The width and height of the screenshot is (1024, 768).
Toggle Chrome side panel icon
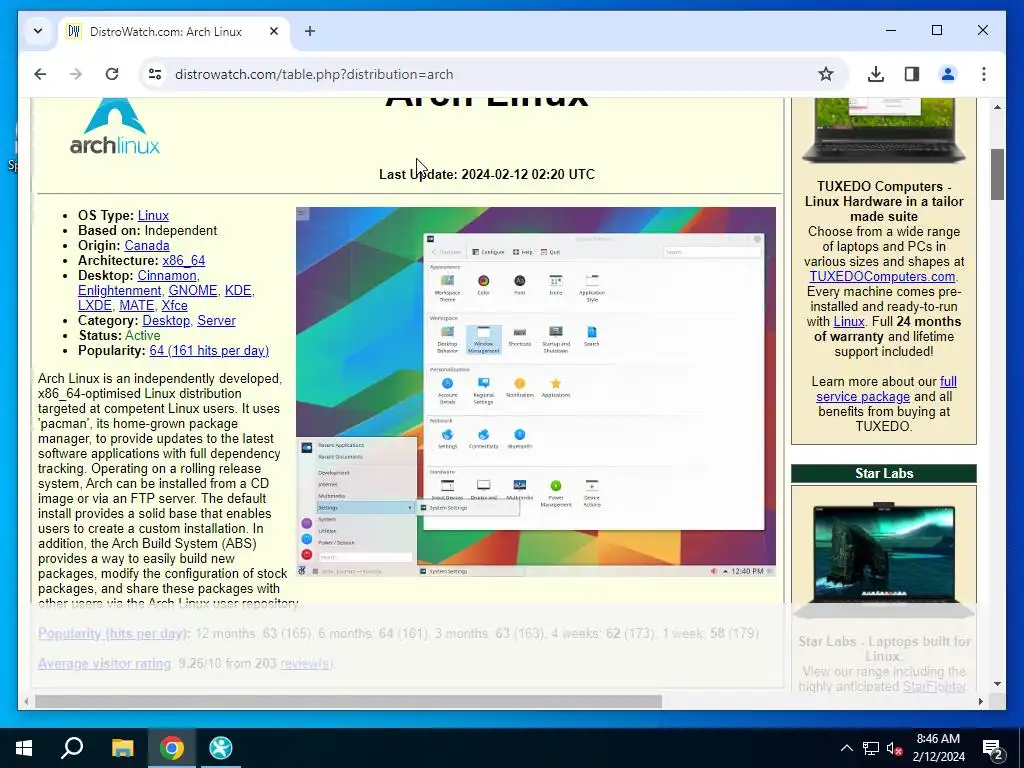pos(912,74)
